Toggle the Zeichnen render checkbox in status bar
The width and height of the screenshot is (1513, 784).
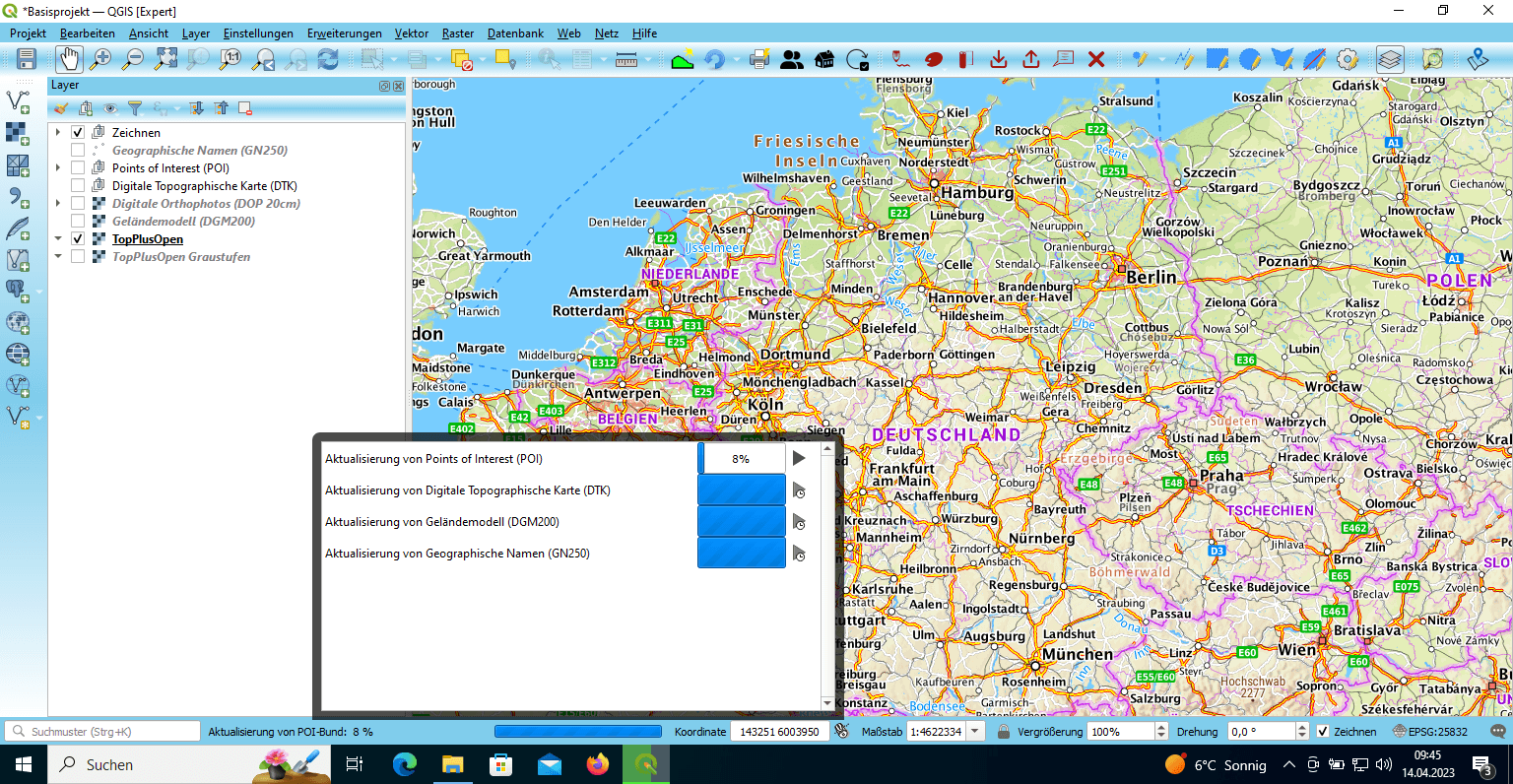(x=1323, y=732)
